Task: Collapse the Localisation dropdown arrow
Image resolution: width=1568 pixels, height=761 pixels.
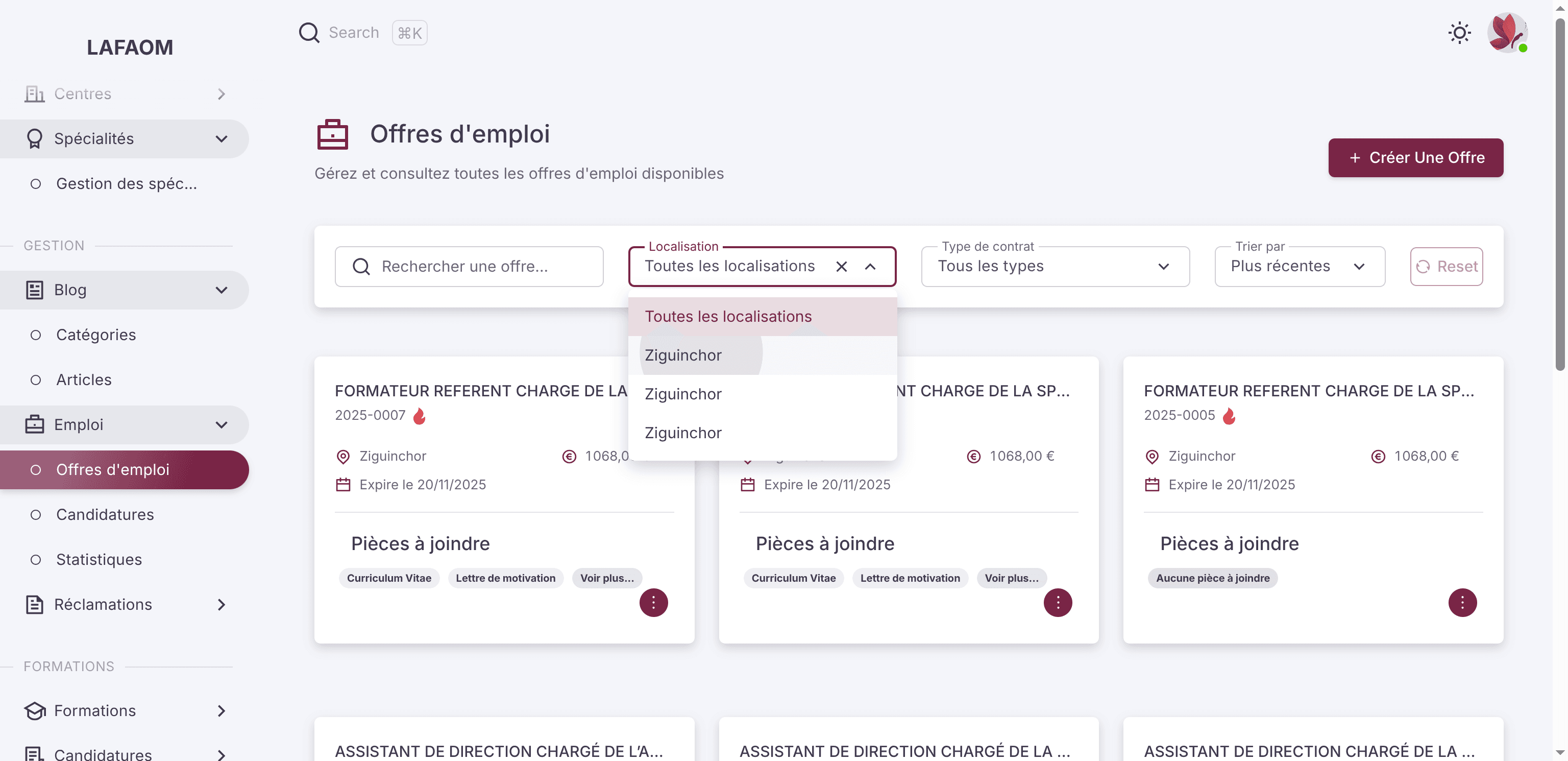Action: [870, 266]
